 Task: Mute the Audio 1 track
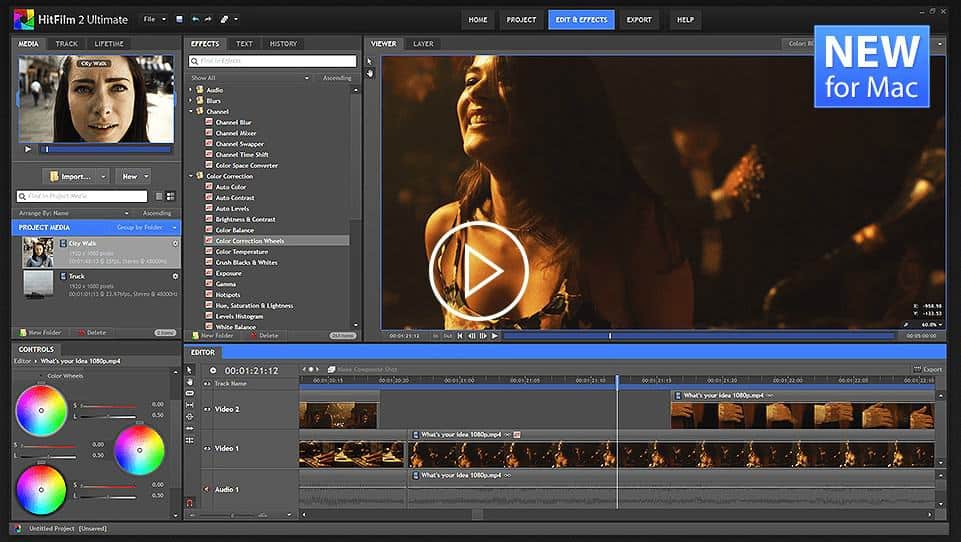207,489
